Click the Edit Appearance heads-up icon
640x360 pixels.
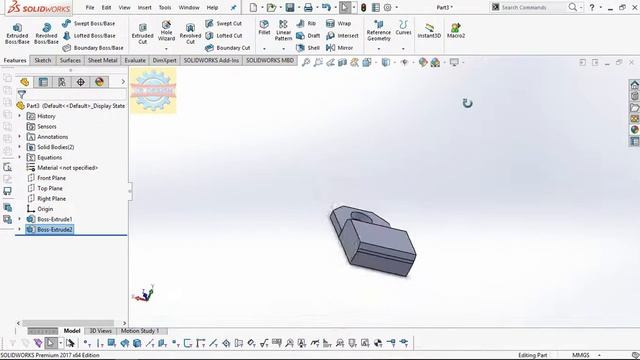pyautogui.click(x=423, y=62)
